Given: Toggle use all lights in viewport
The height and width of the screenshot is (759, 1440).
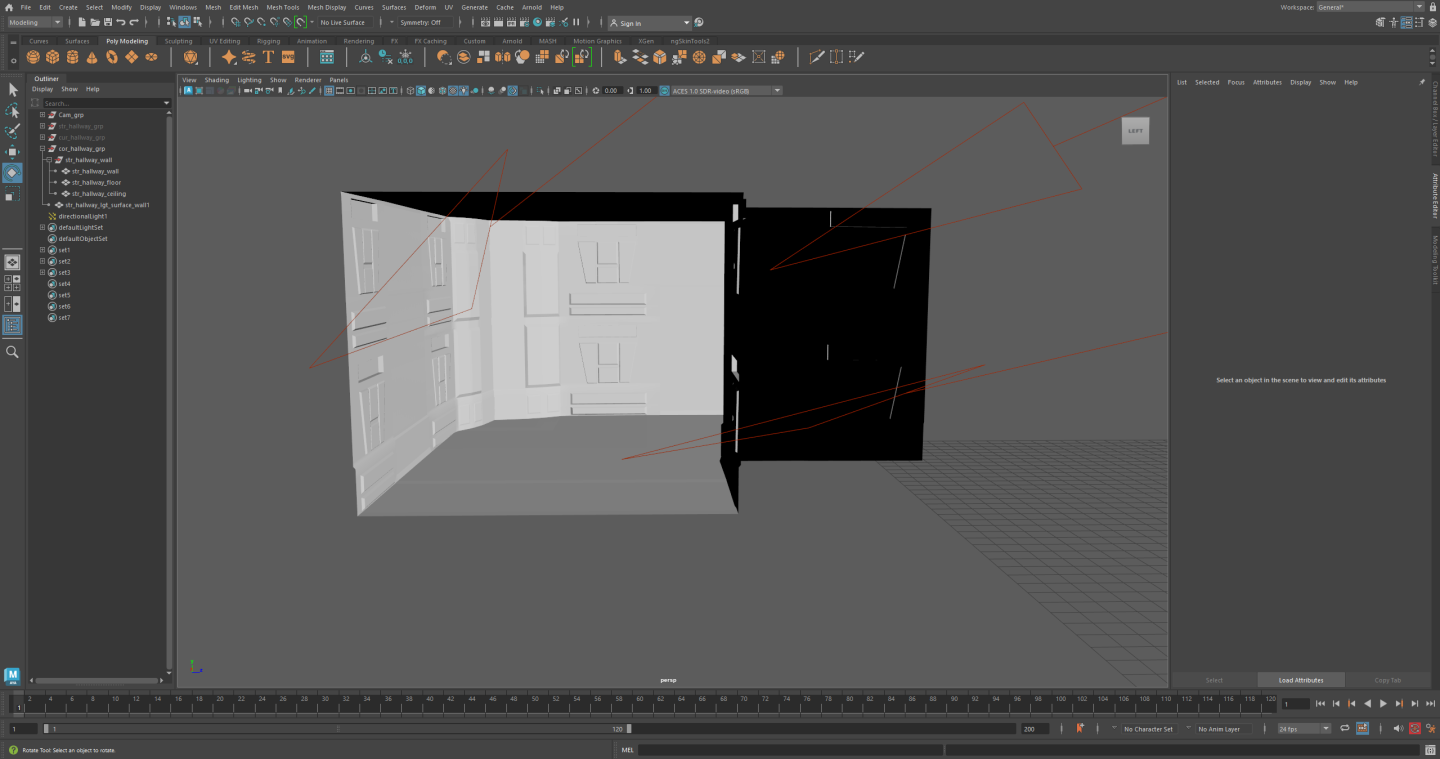Looking at the screenshot, I should (x=463, y=91).
